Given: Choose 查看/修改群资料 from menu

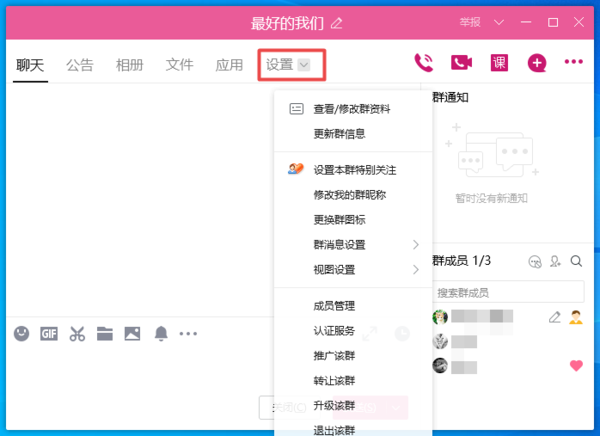Looking at the screenshot, I should [352, 109].
